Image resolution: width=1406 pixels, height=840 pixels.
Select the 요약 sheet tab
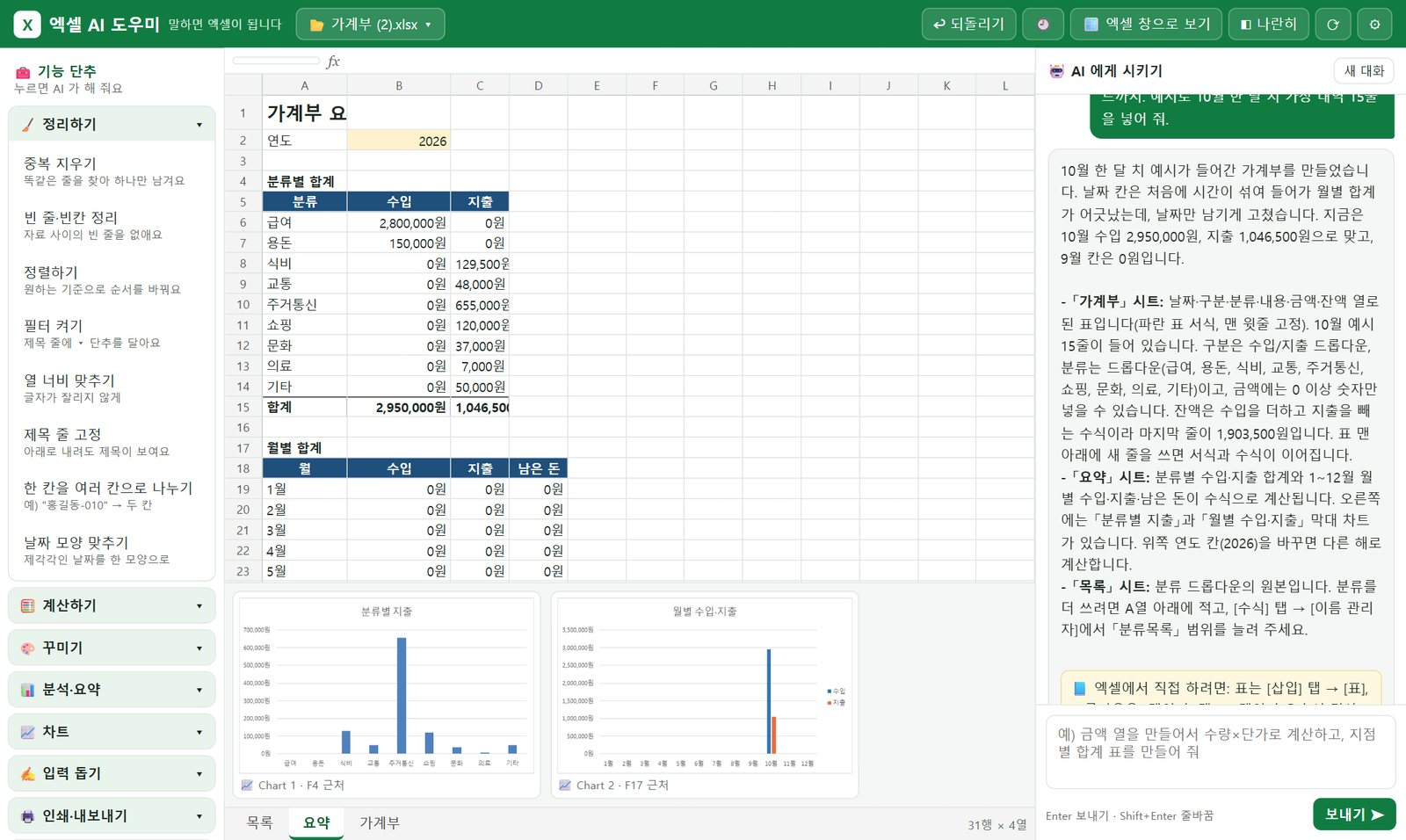click(x=316, y=822)
